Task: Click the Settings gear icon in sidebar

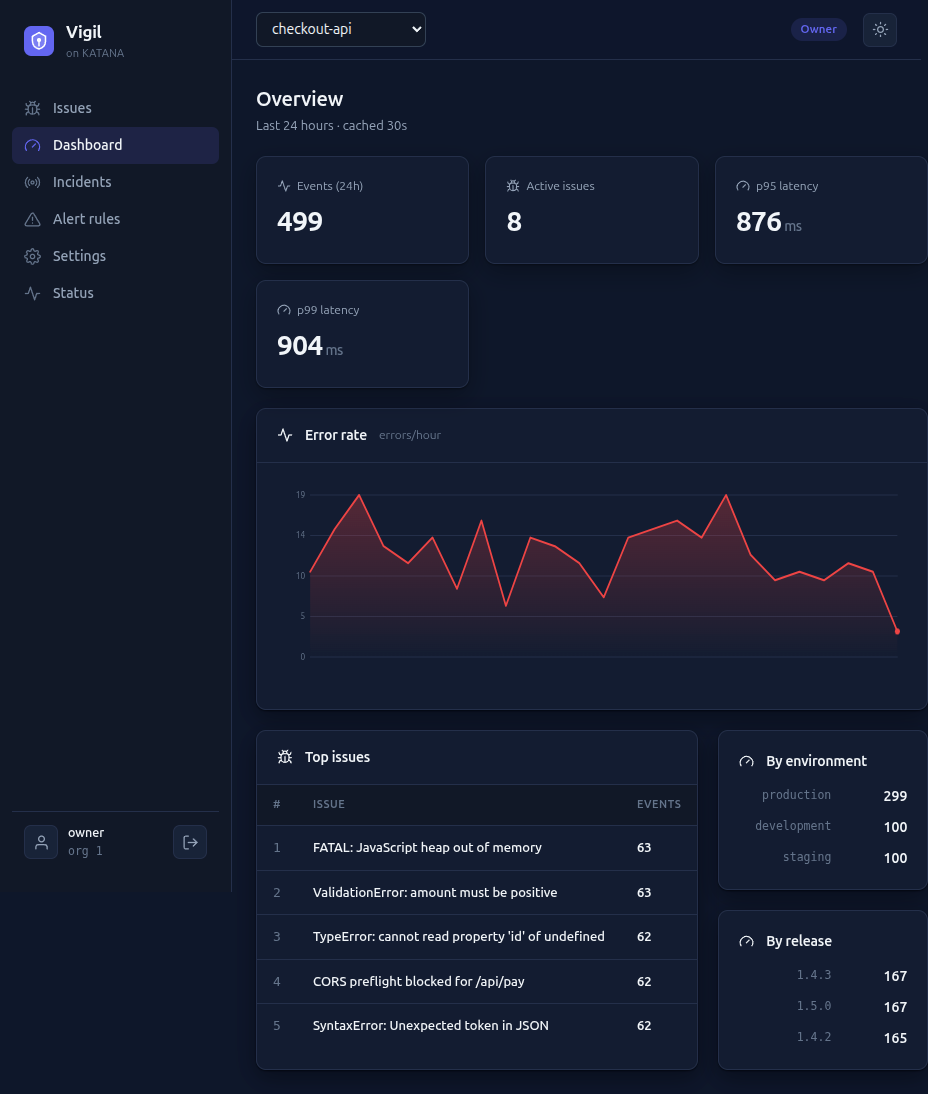Action: (x=32, y=256)
